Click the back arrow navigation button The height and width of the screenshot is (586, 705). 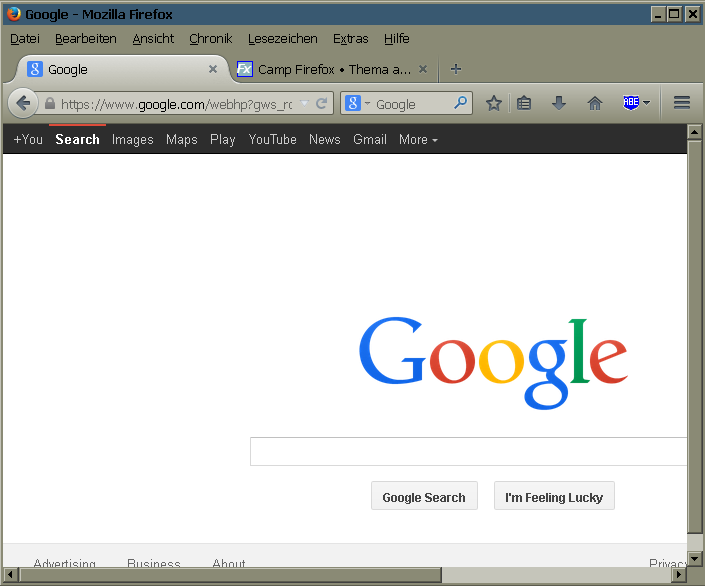22,104
